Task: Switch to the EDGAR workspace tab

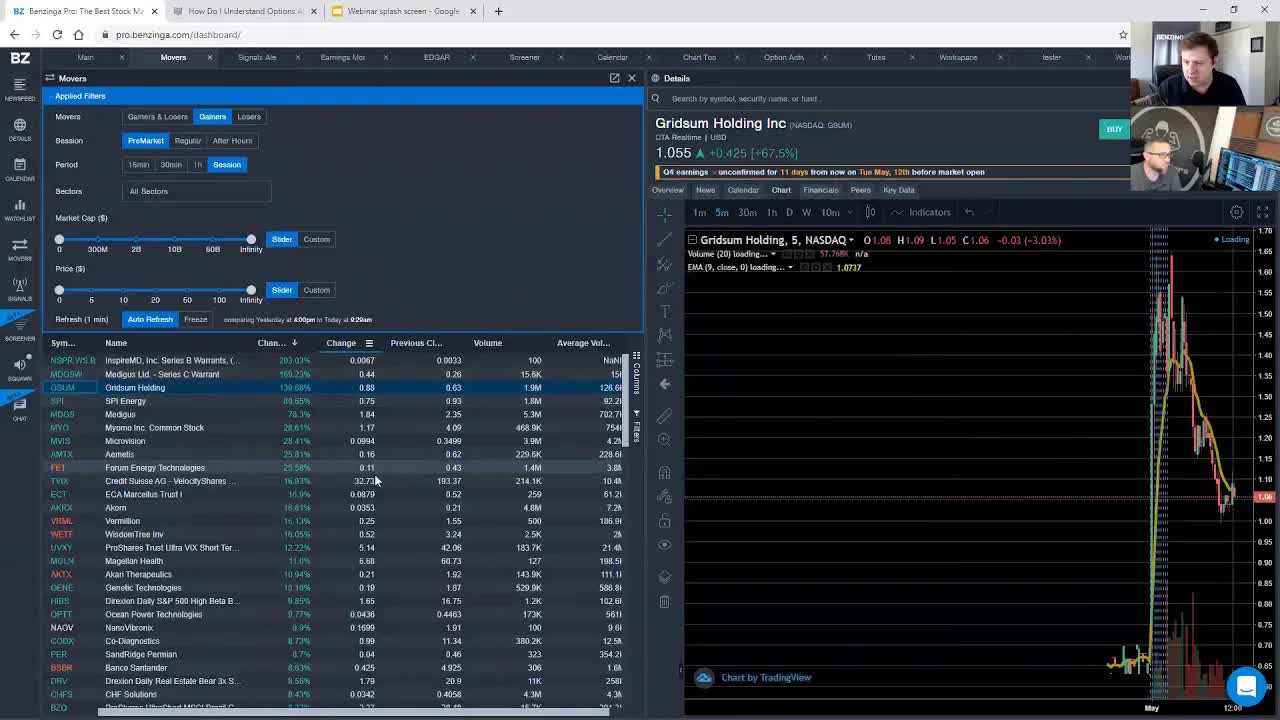Action: 437,57
